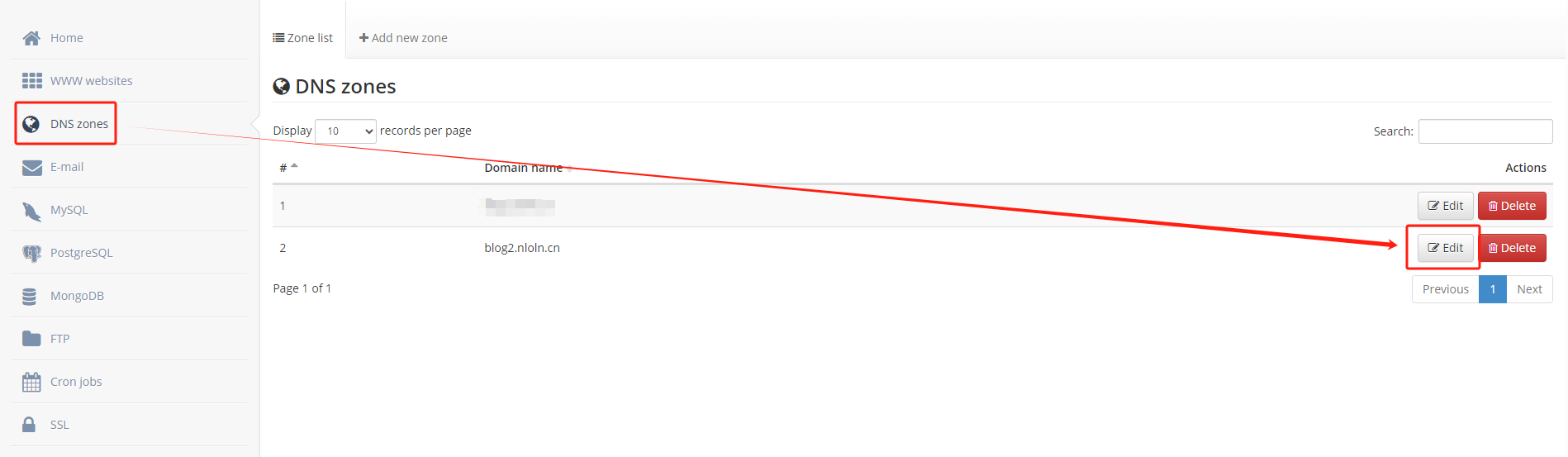Focus the Search input field

(x=1485, y=131)
